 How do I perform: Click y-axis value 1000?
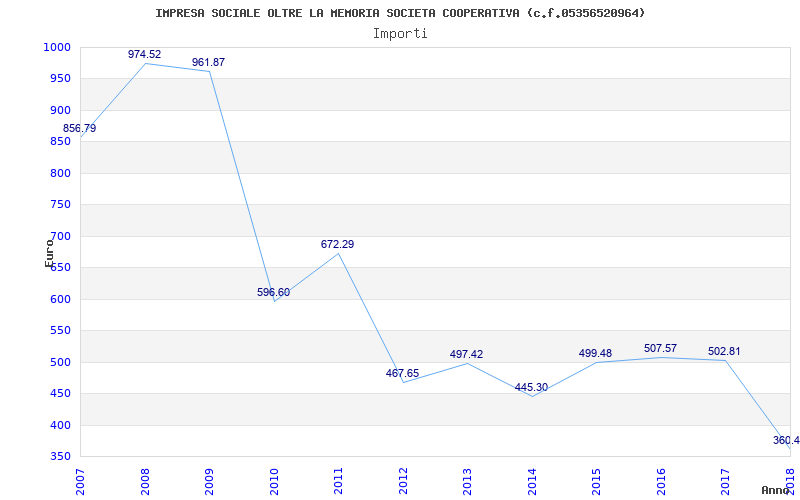[x=57, y=47]
